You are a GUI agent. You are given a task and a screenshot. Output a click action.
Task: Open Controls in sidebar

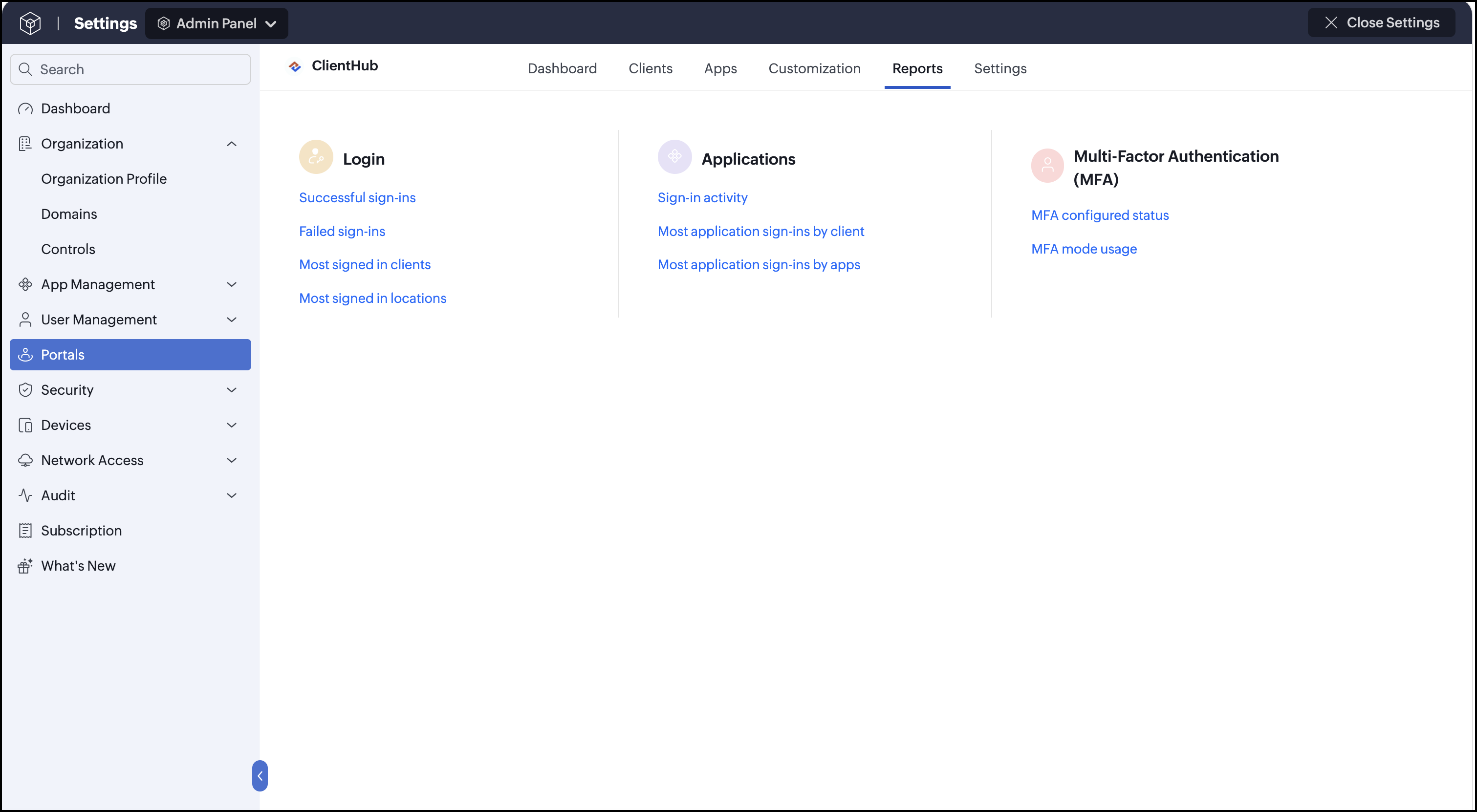pos(68,249)
